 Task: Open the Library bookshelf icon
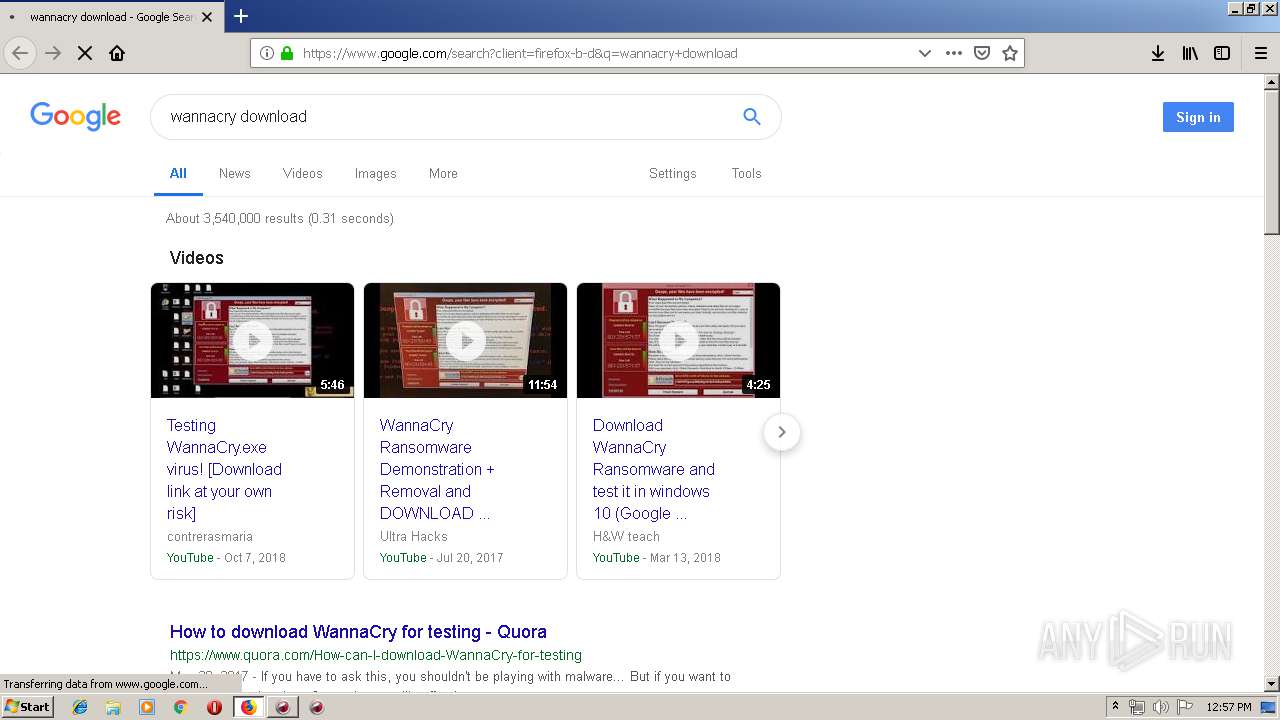point(1190,53)
